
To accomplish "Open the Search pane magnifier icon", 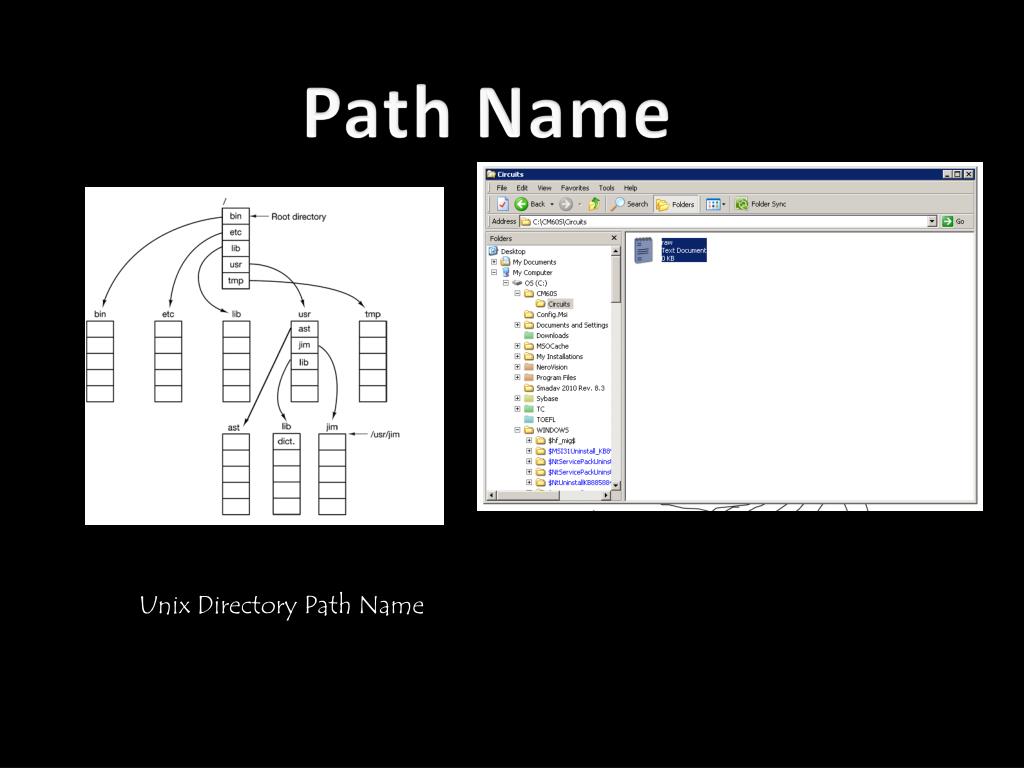I will 617,204.
